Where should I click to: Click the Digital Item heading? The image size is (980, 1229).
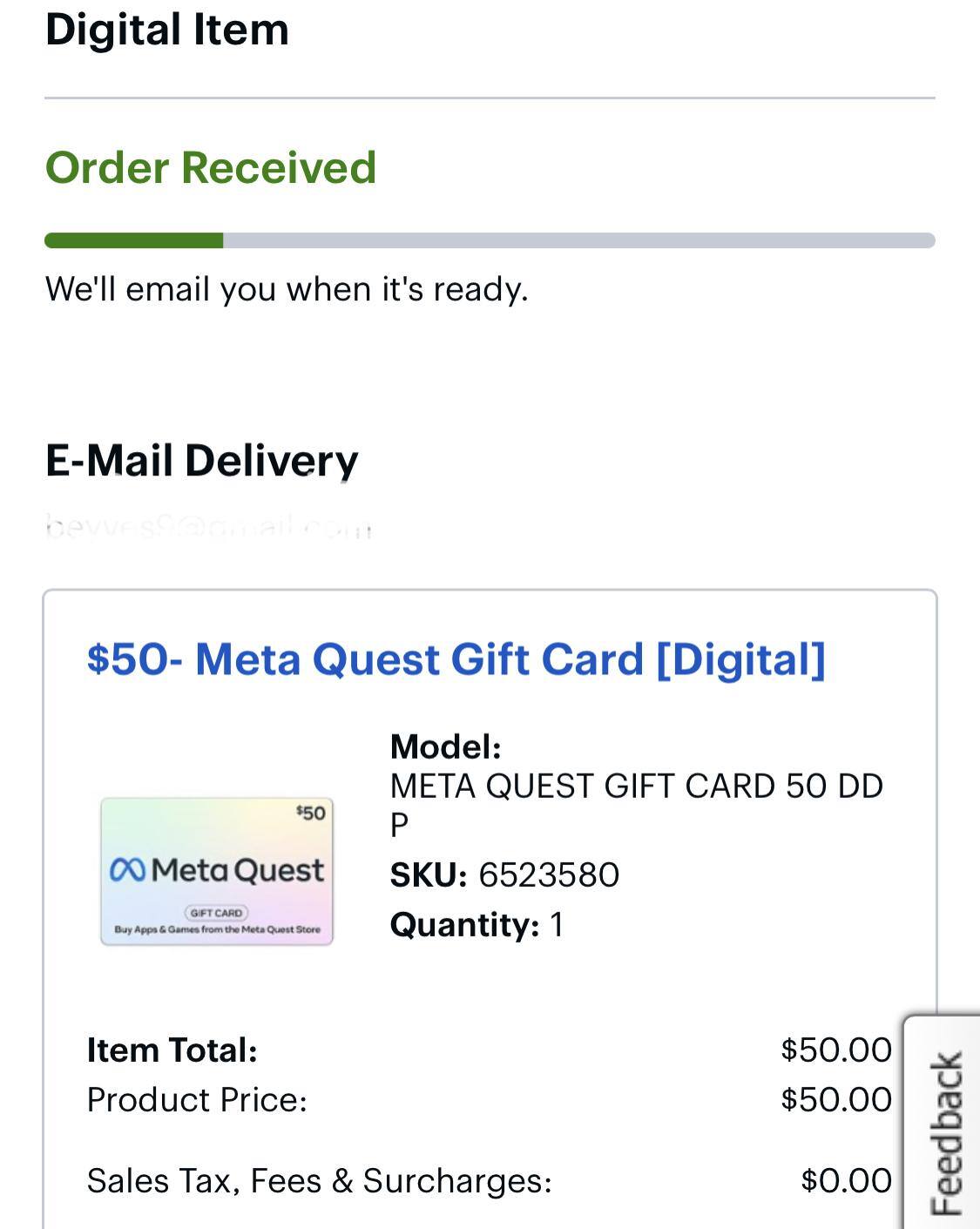tap(167, 30)
